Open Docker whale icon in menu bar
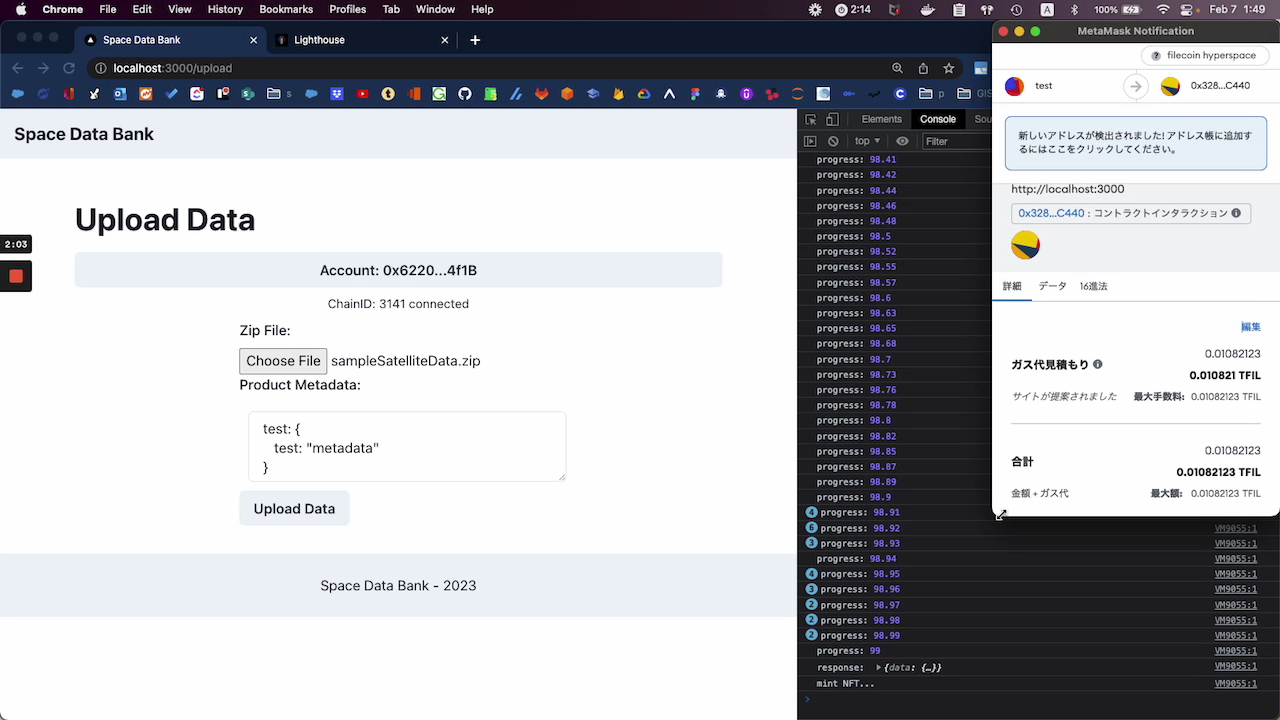The height and width of the screenshot is (720, 1280). [929, 9]
